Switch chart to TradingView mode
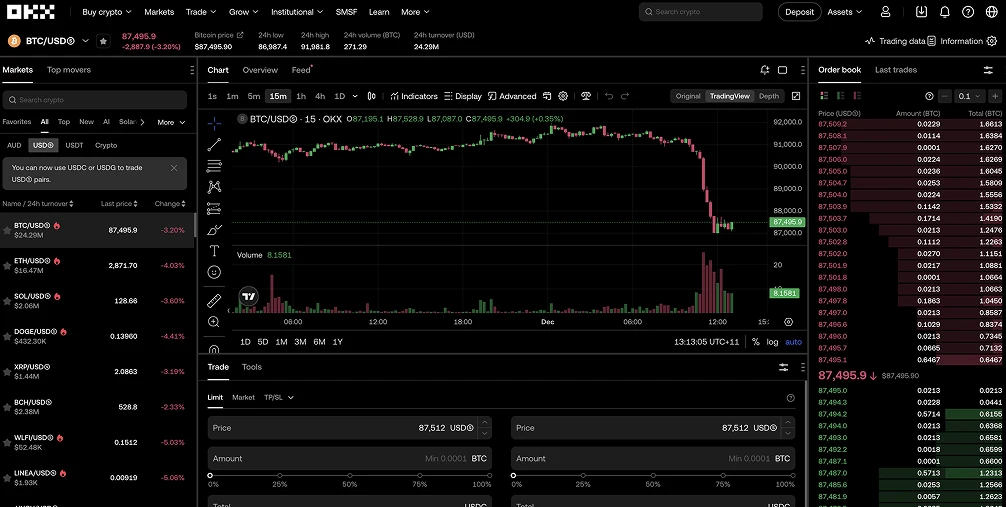 click(729, 96)
